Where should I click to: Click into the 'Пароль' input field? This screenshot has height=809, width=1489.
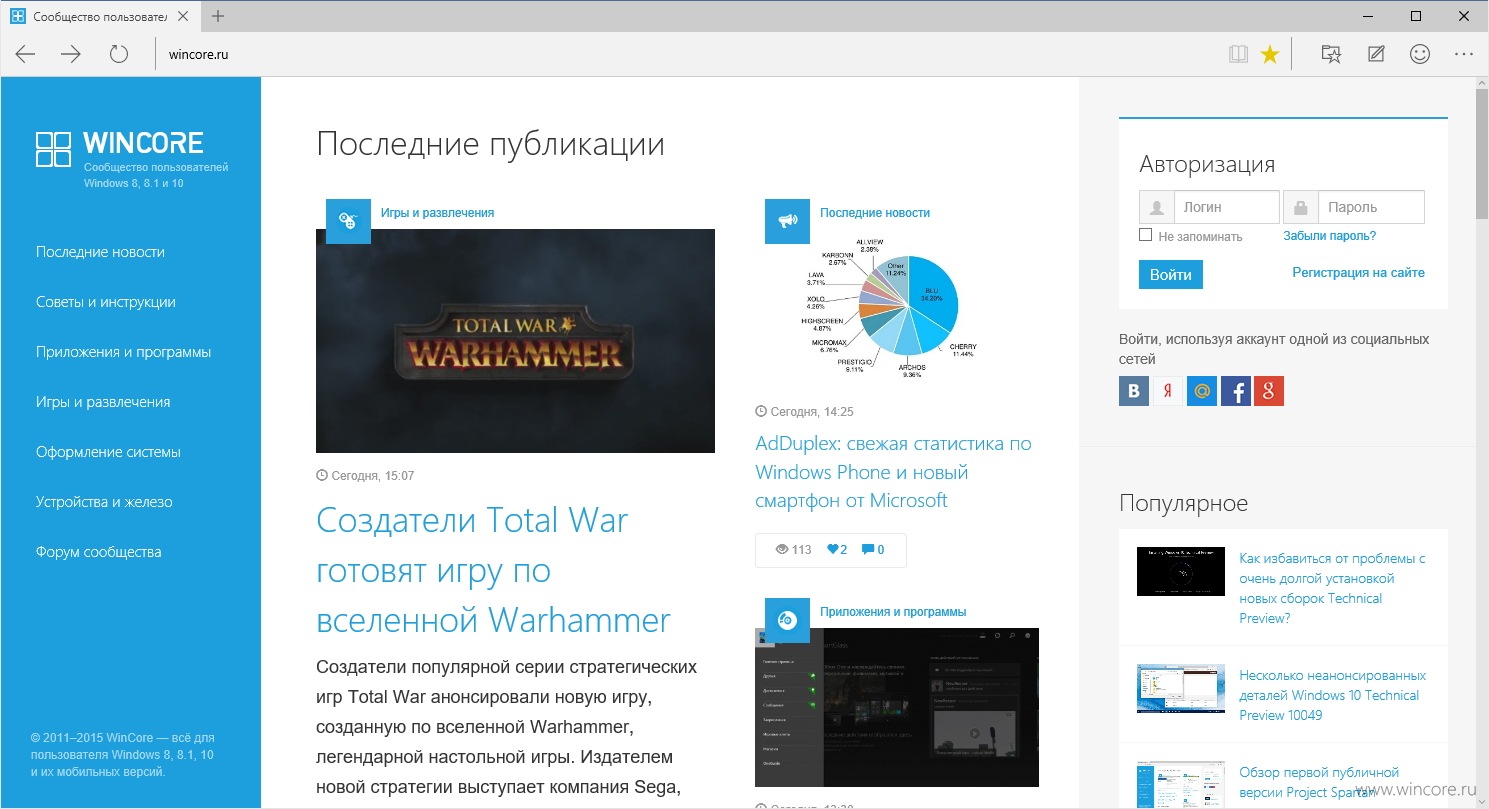1371,207
